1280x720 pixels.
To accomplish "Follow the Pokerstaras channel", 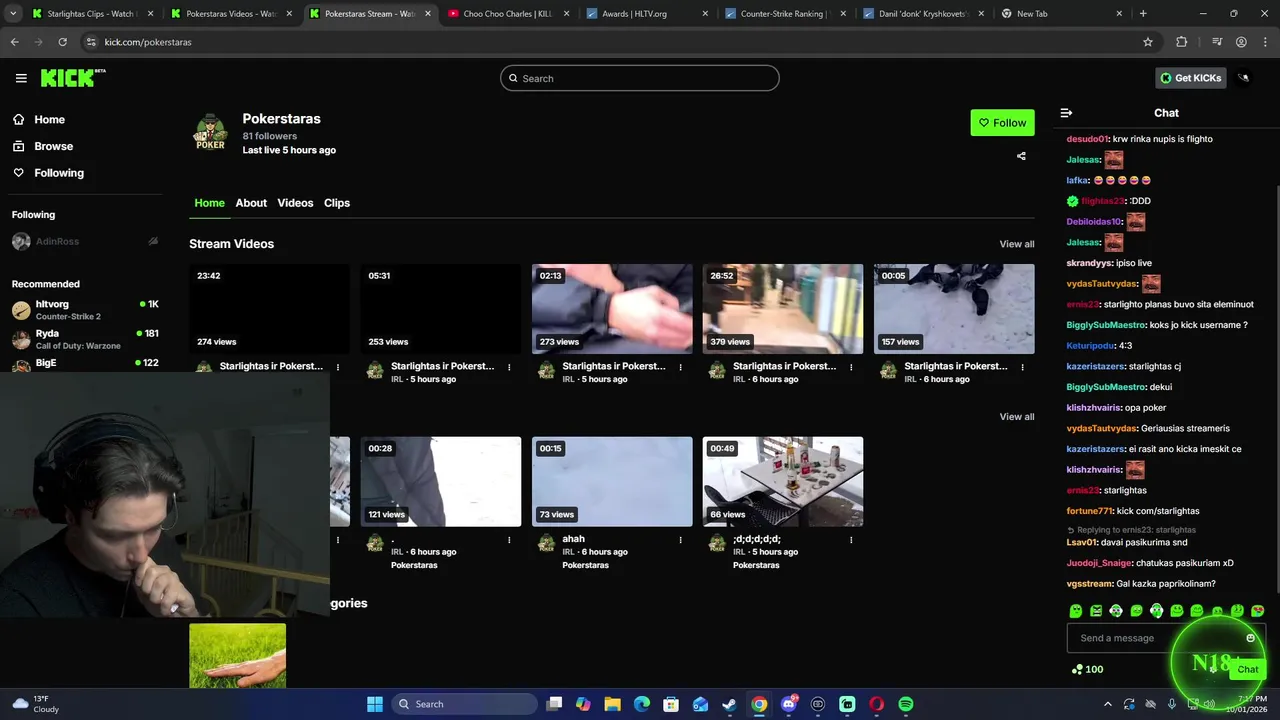I will pyautogui.click(x=1002, y=123).
